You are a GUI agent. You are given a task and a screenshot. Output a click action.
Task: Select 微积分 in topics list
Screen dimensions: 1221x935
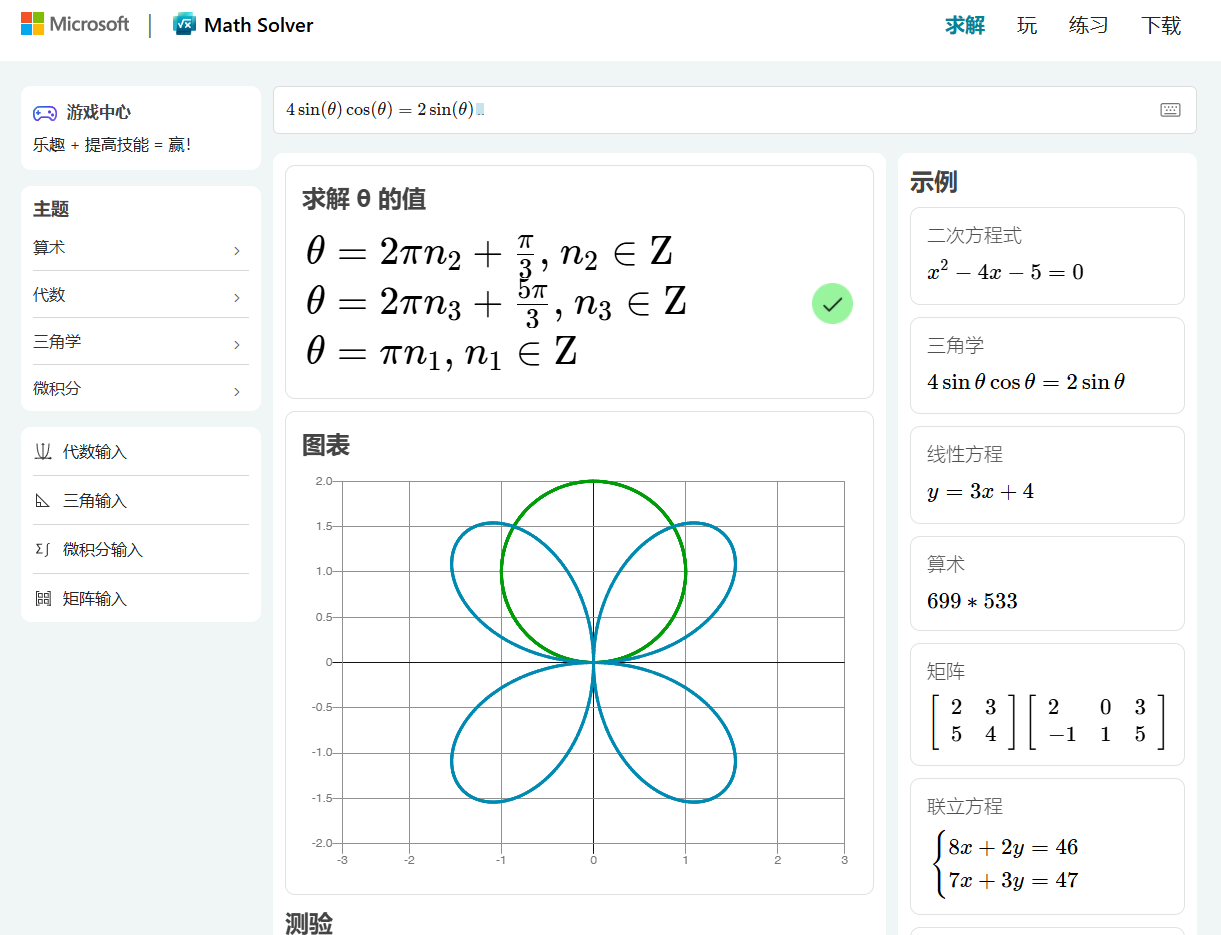pos(141,389)
